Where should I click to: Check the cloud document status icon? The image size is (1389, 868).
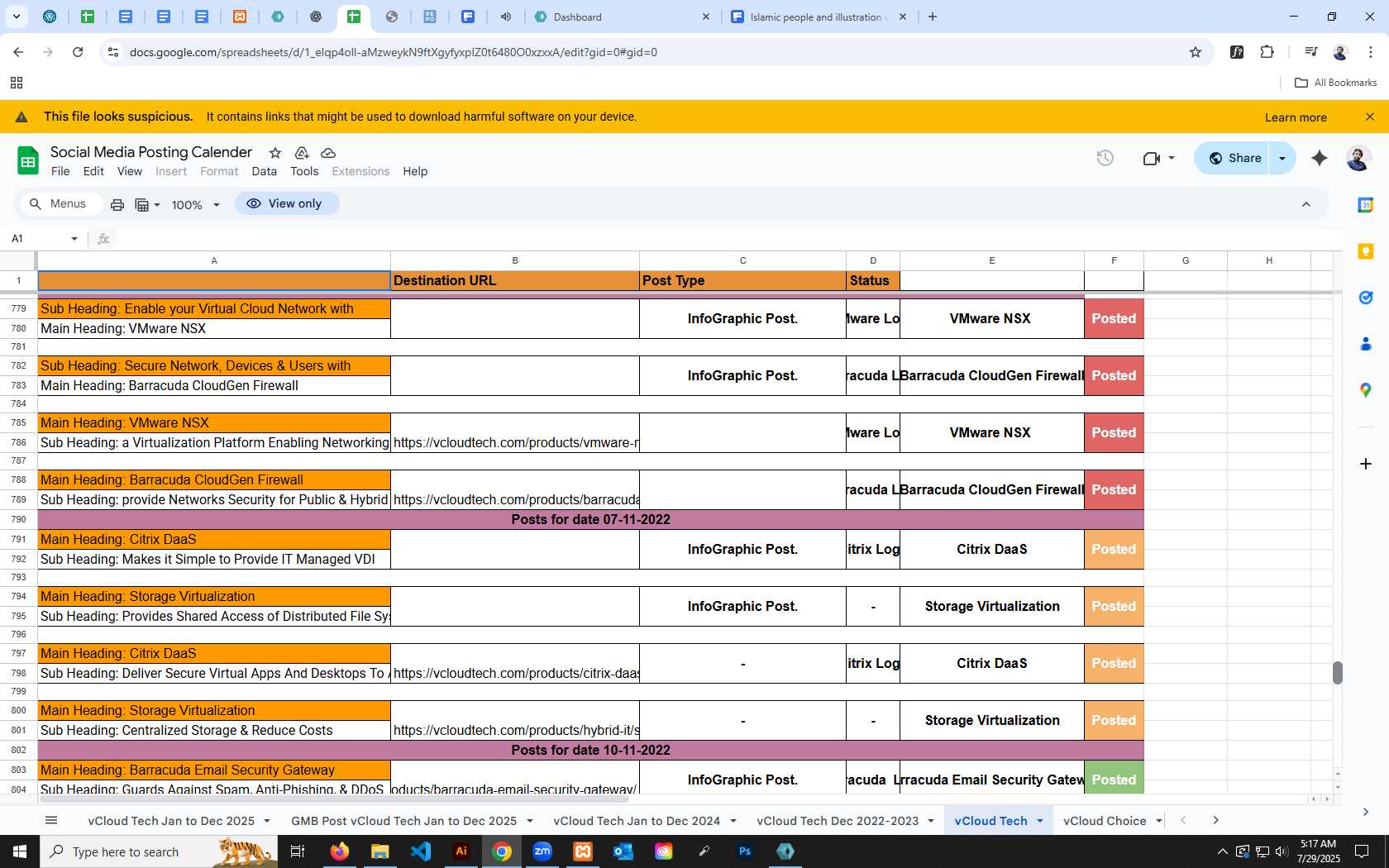[328, 153]
